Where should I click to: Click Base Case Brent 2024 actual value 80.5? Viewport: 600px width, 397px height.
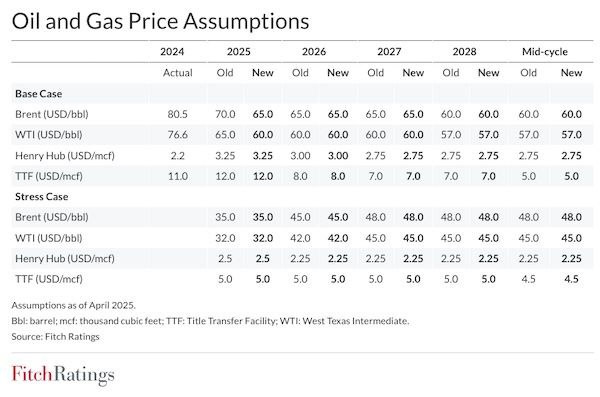click(x=178, y=114)
